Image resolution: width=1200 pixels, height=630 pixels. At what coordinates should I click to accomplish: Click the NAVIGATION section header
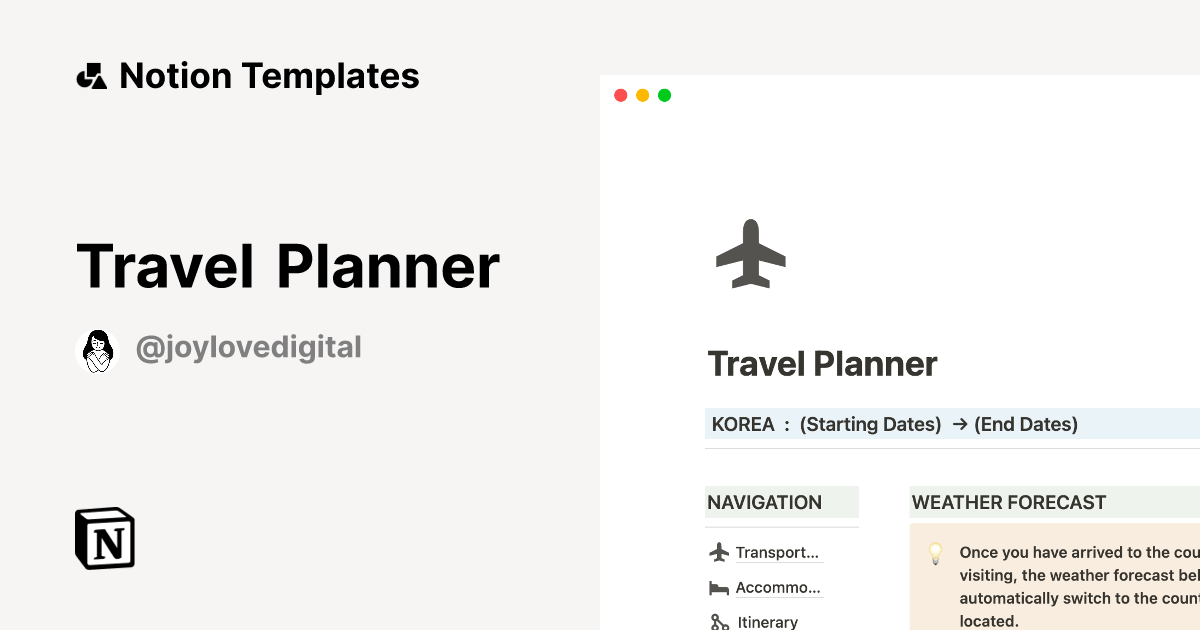[763, 502]
